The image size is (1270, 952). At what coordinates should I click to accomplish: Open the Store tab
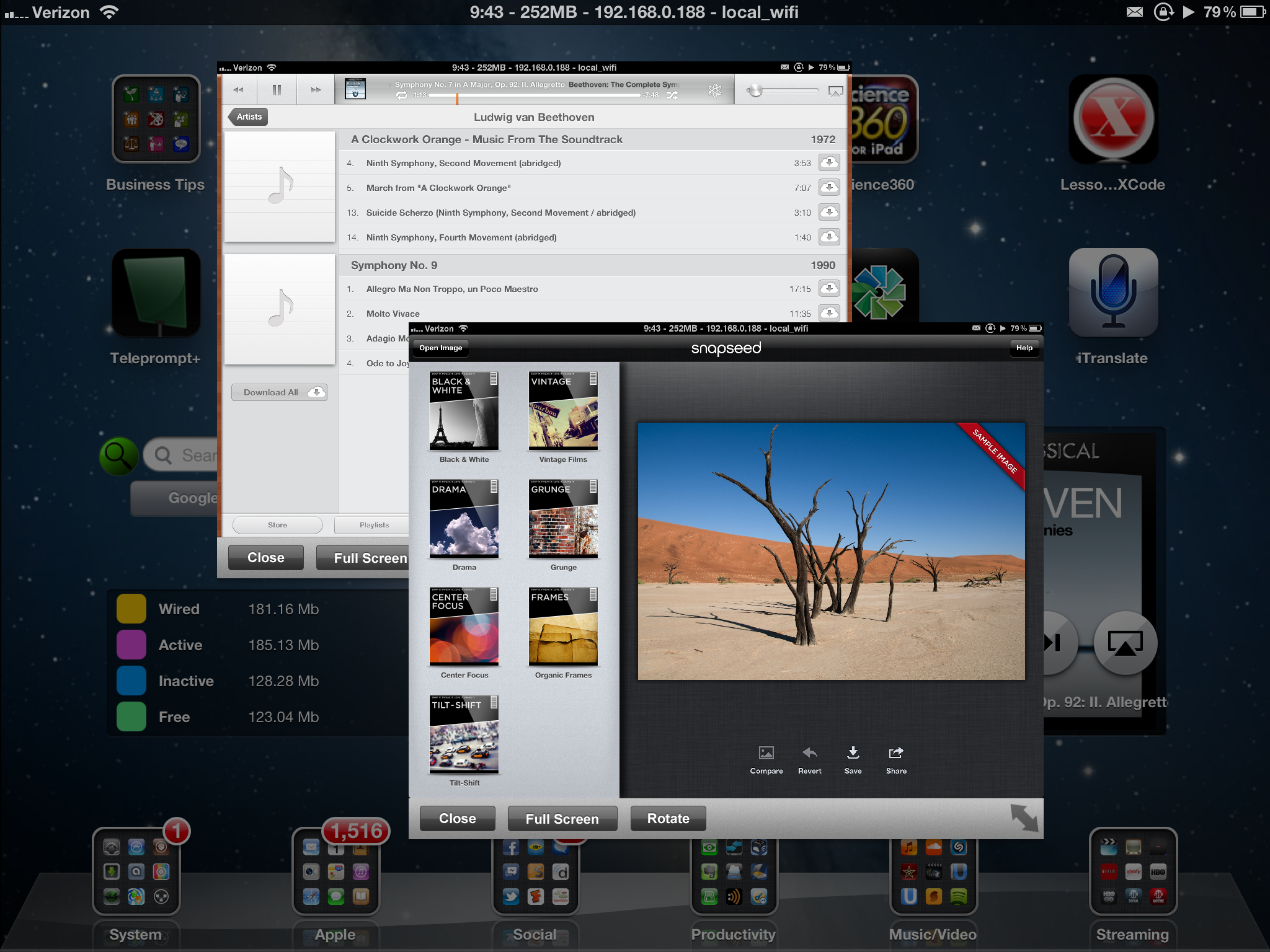(277, 525)
